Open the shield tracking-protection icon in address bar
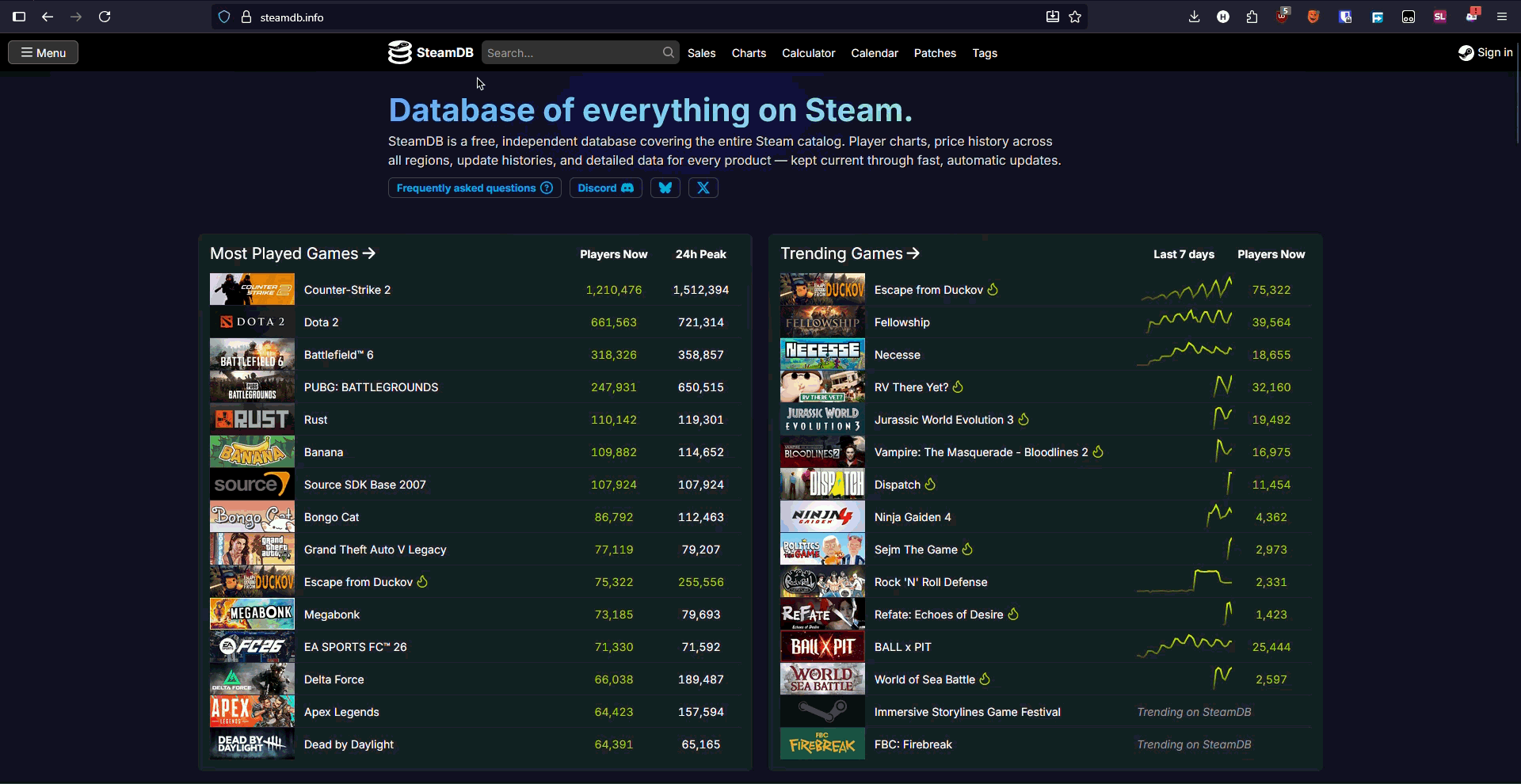 pyautogui.click(x=224, y=17)
